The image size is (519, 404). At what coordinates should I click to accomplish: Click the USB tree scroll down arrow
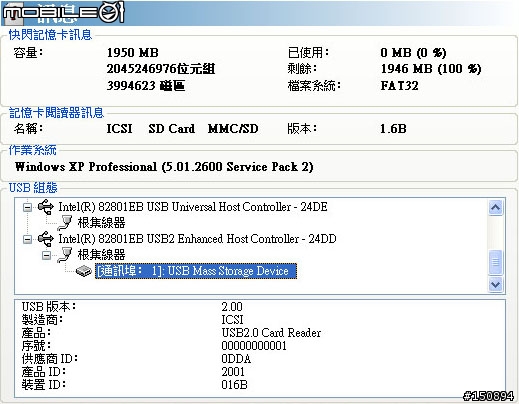495,285
